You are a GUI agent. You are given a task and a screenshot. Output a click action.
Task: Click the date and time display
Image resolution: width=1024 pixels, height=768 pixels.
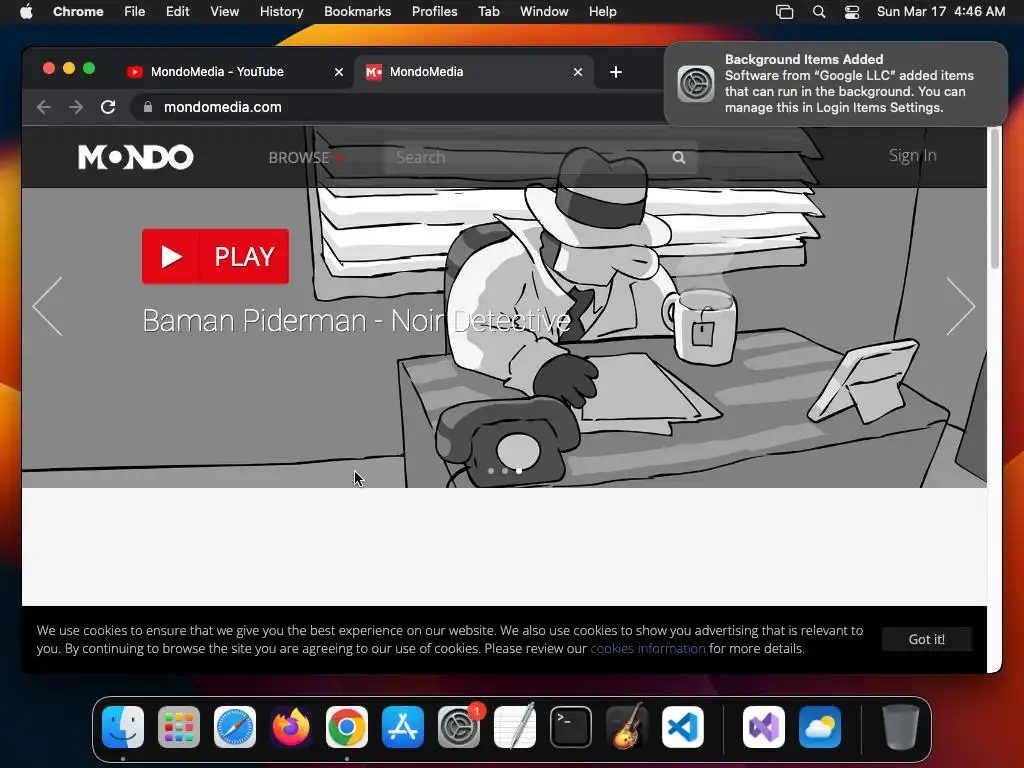[x=941, y=12]
